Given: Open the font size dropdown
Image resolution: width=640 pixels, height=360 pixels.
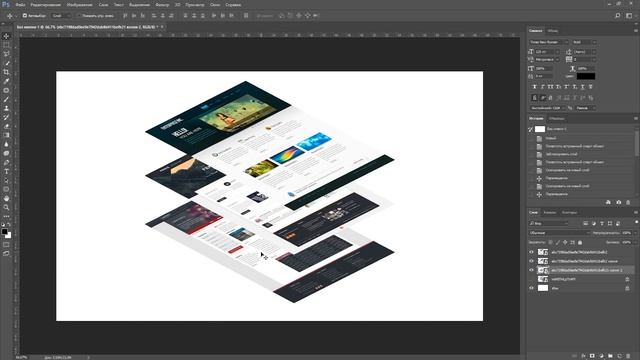Looking at the screenshot, I should tap(547, 52).
